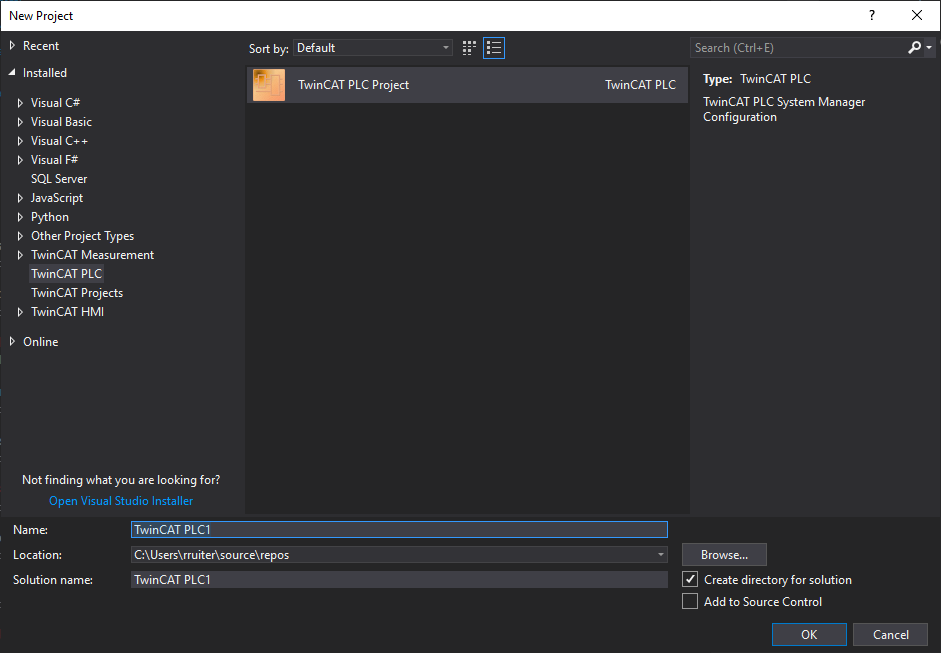Screen dimensions: 941x653
Task: Expand the Visual C# node
Action: pyautogui.click(x=20, y=103)
